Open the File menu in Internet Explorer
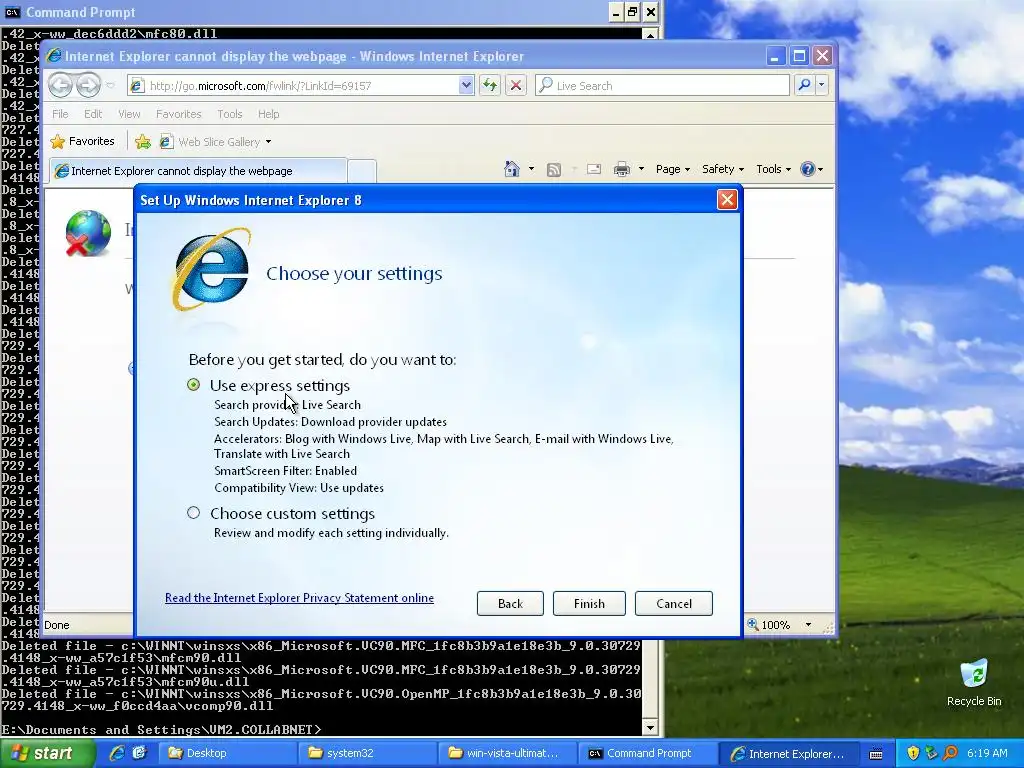The width and height of the screenshot is (1024, 768). 60,114
